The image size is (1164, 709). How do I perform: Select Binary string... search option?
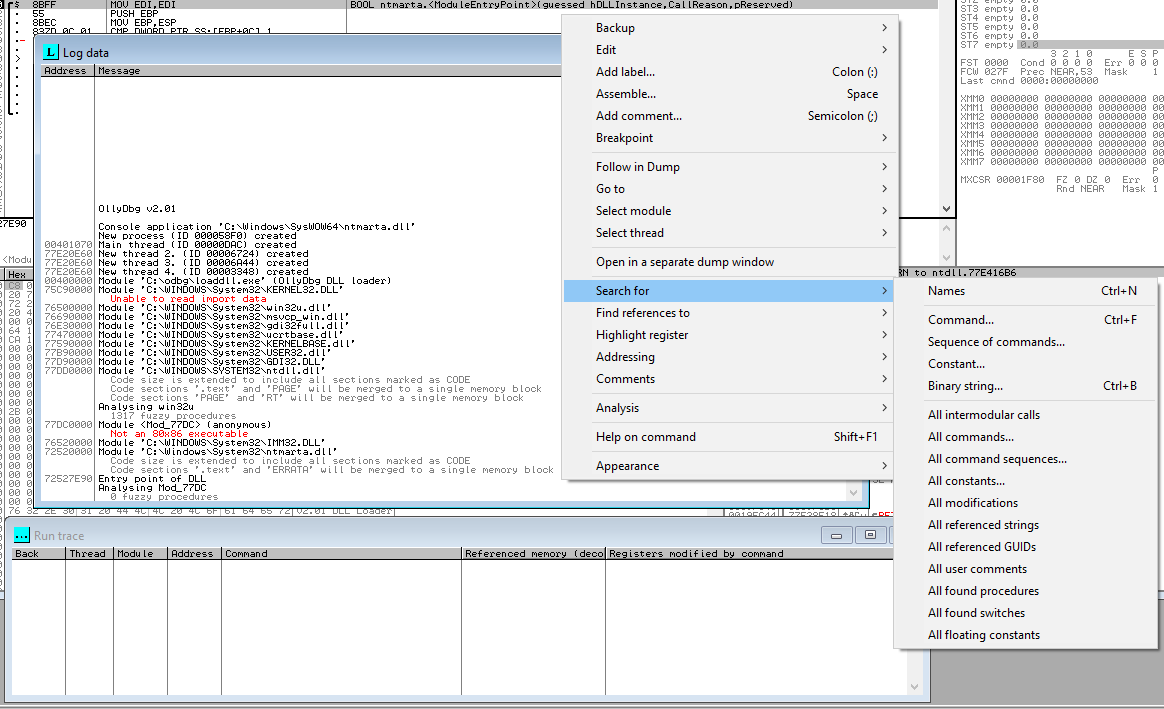click(1026, 386)
